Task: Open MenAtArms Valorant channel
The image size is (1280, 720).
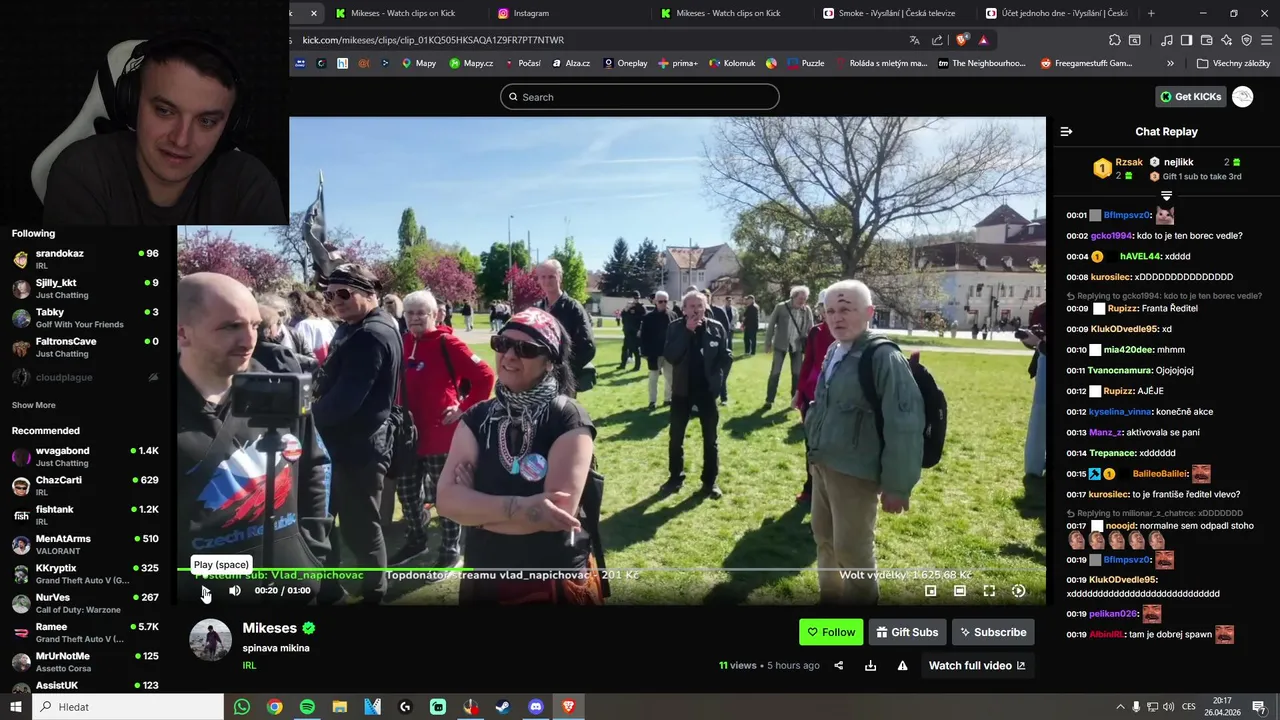Action: [85, 544]
